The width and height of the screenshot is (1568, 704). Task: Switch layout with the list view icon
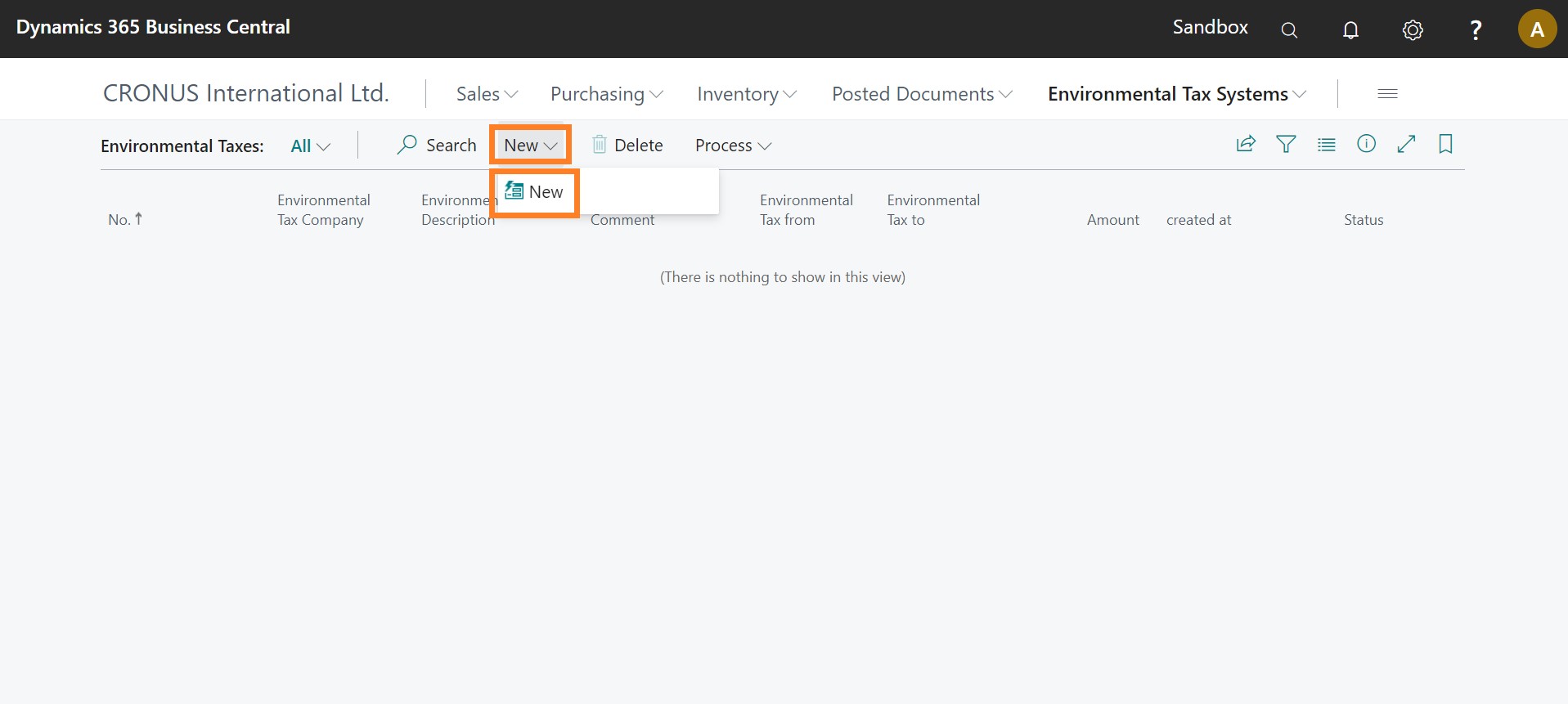pos(1326,145)
